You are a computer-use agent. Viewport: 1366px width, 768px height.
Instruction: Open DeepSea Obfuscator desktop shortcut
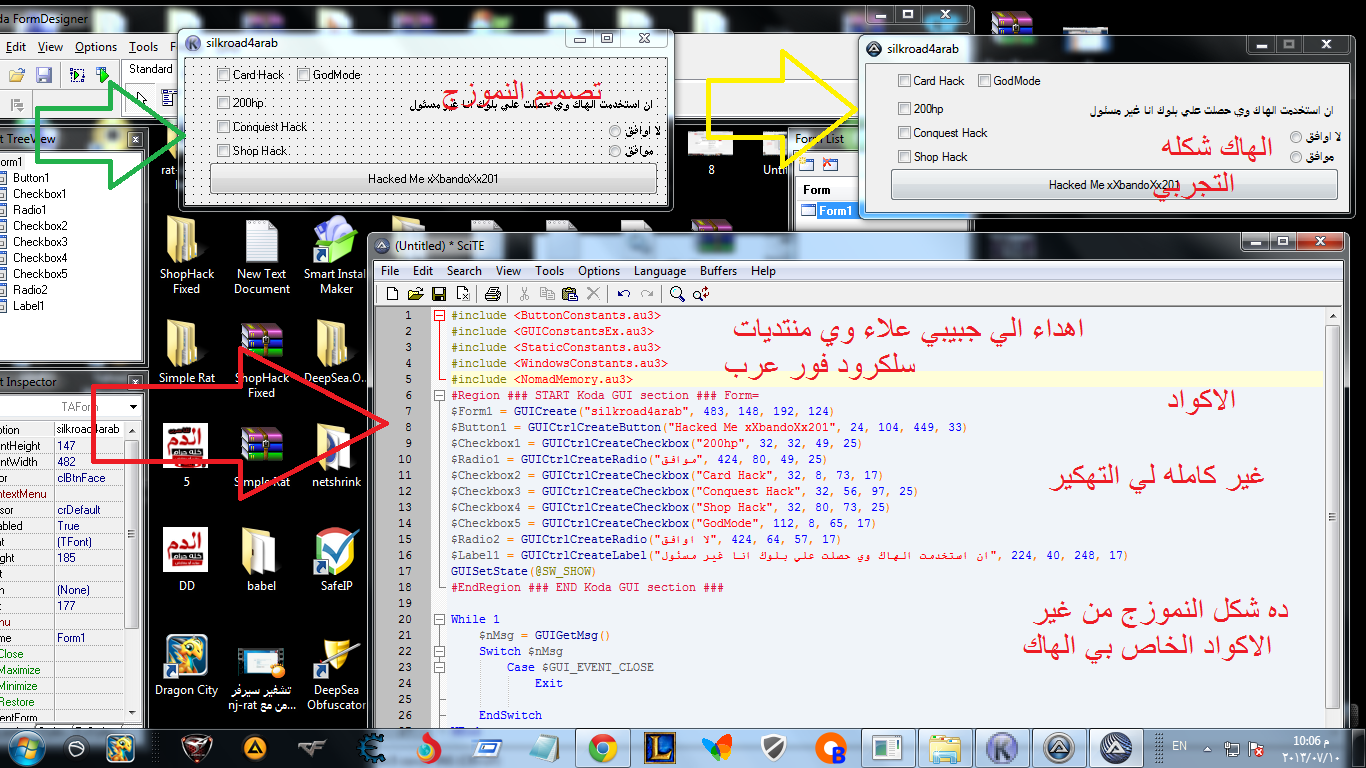pos(336,674)
